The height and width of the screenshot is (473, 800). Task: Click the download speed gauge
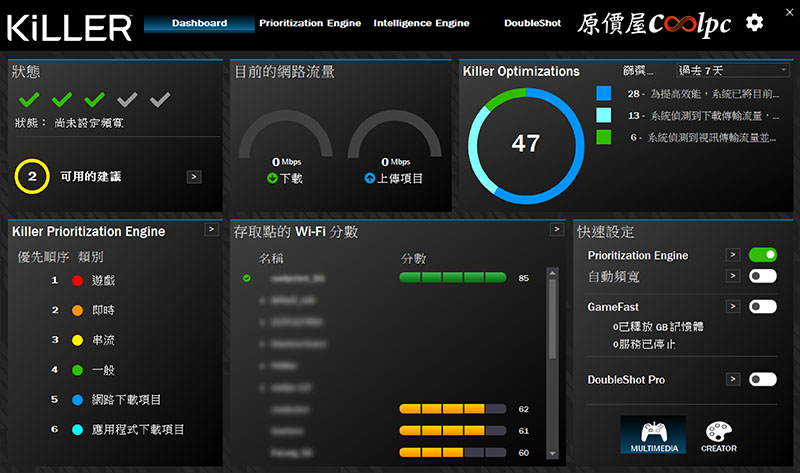pyautogui.click(x=286, y=134)
